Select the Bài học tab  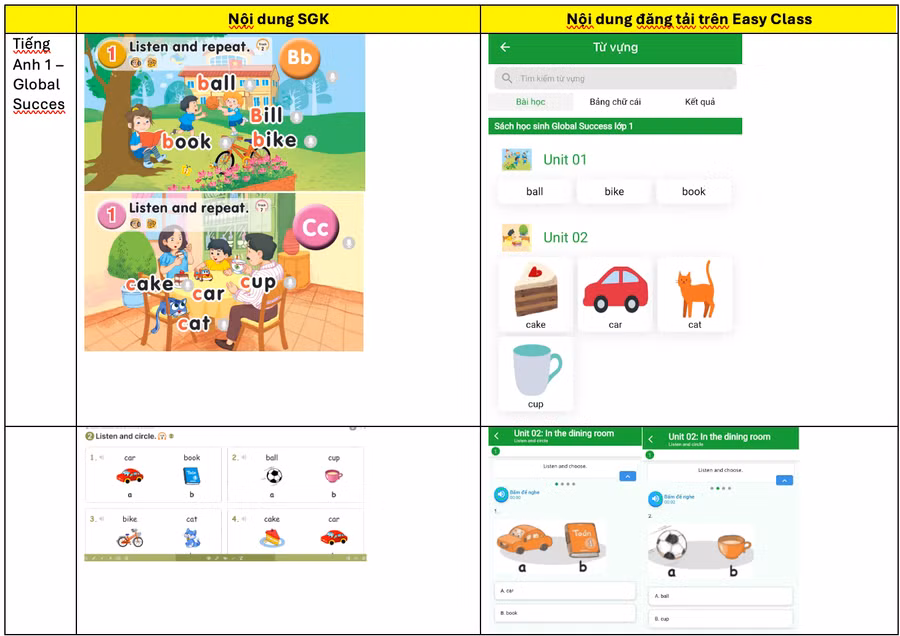(530, 102)
